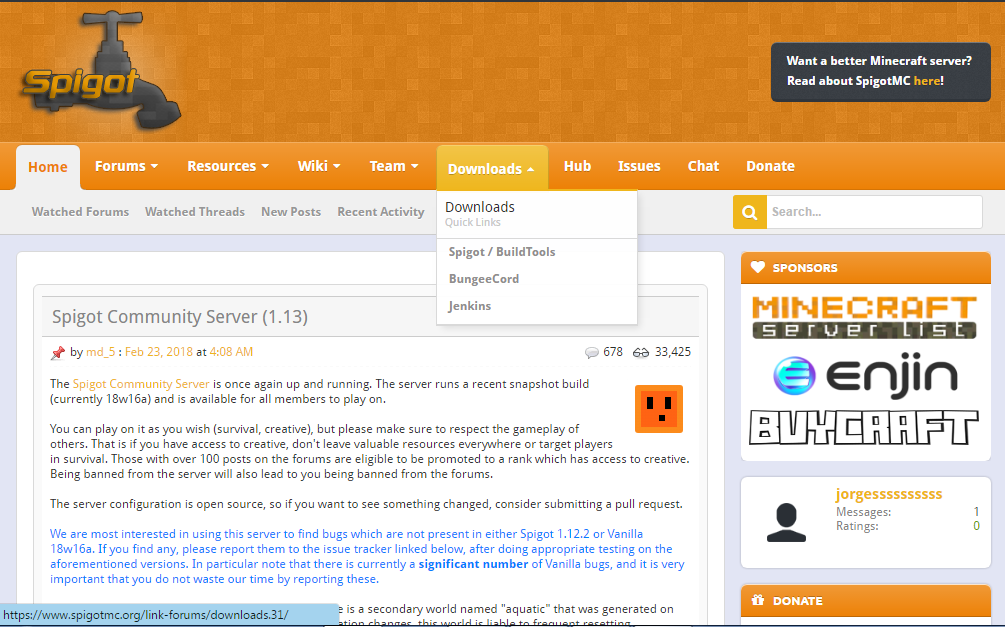Select BungeeCord quick link
This screenshot has height=627, width=1005.
point(484,279)
